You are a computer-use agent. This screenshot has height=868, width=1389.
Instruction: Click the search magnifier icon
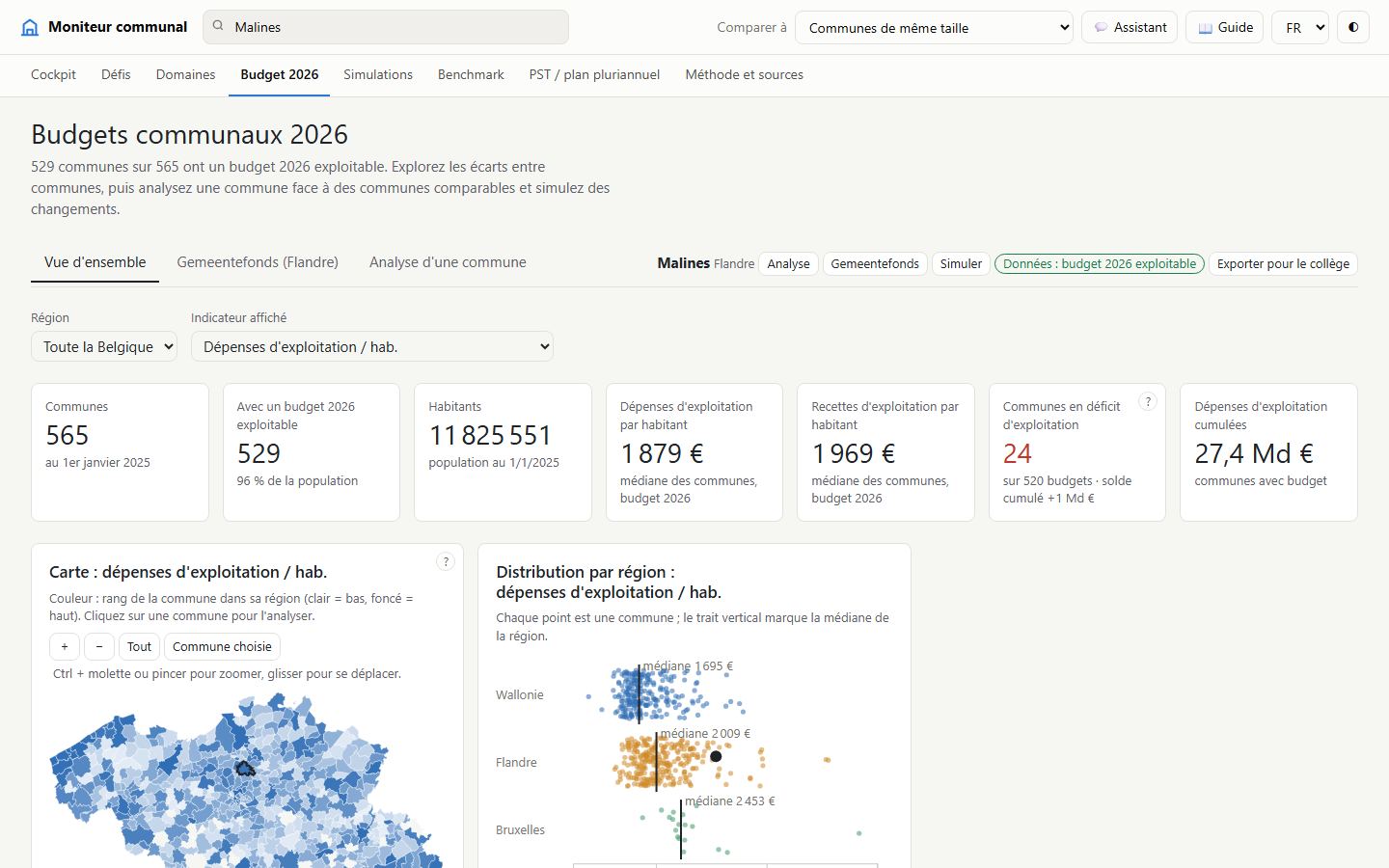click(x=218, y=26)
